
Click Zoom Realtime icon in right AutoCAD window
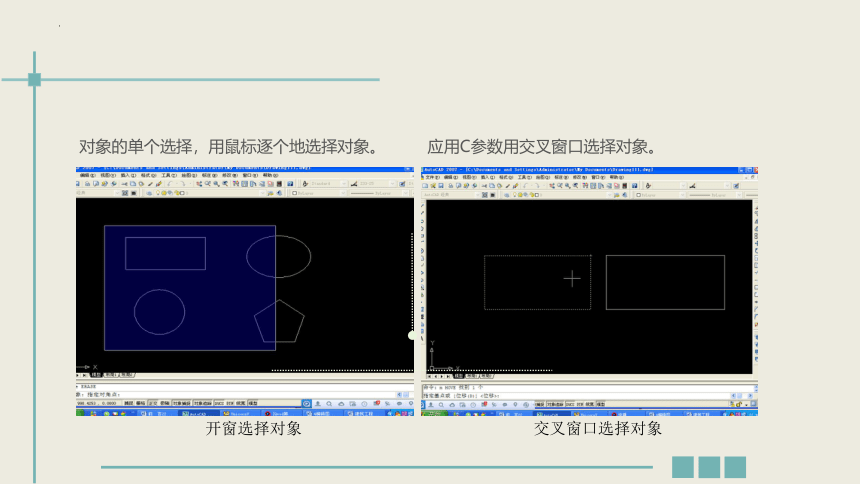click(560, 186)
